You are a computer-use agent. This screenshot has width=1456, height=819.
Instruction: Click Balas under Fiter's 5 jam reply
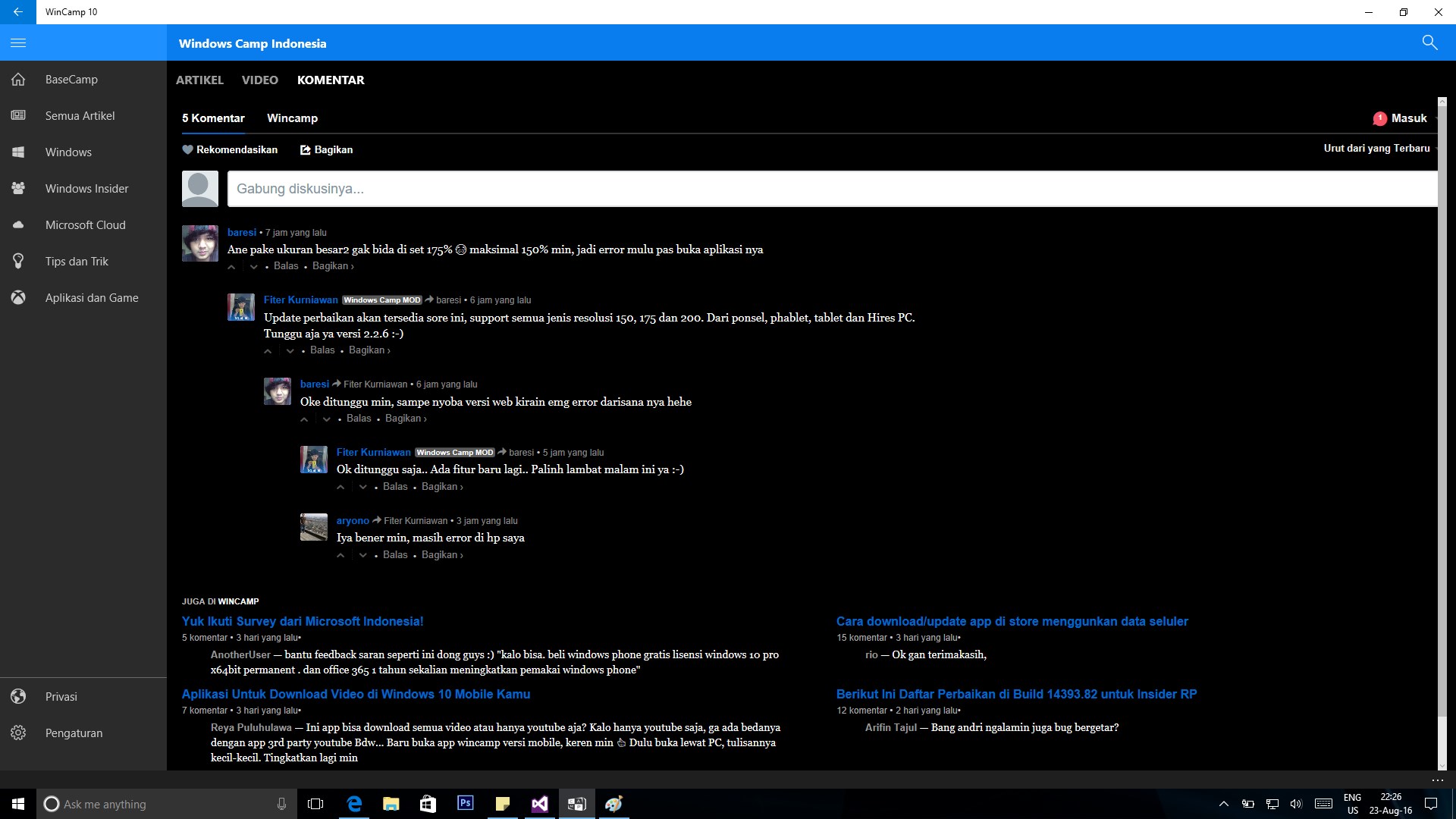pos(395,487)
